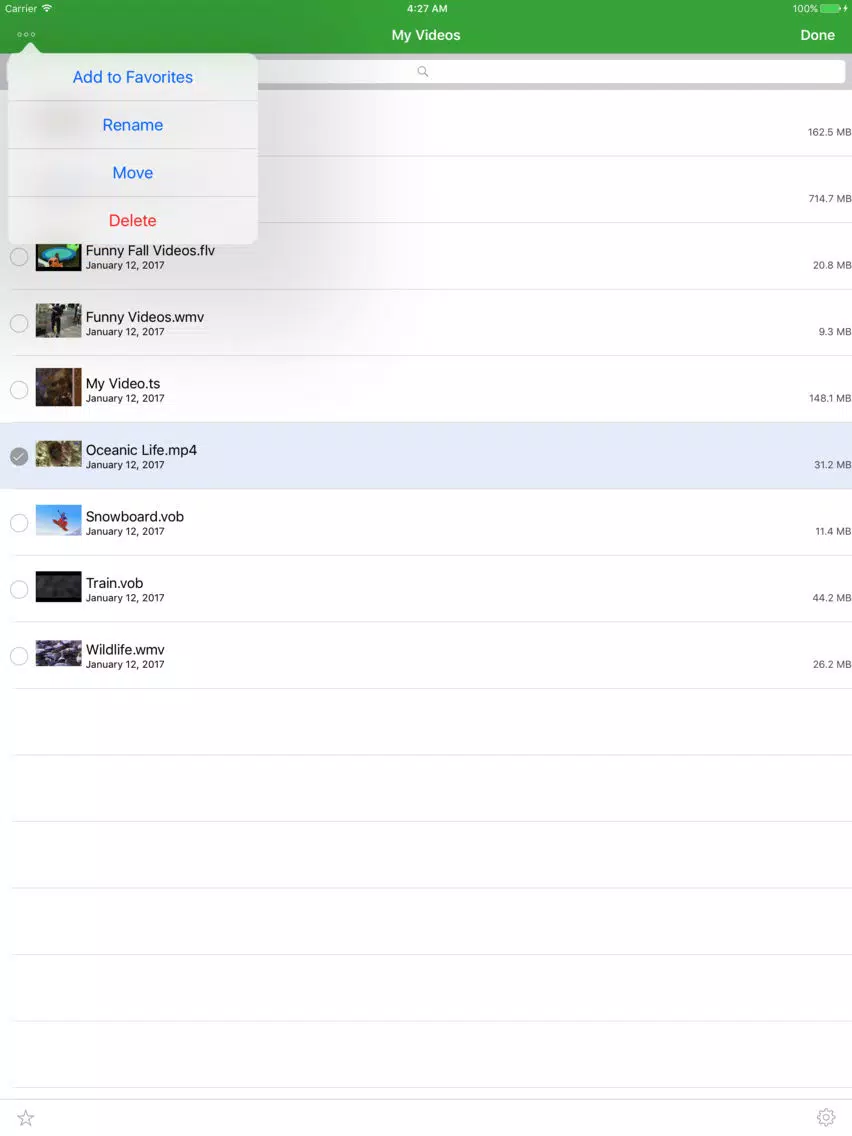The height and width of the screenshot is (1136, 852).
Task: Choose Add to Favorites from menu
Action: 133,77
